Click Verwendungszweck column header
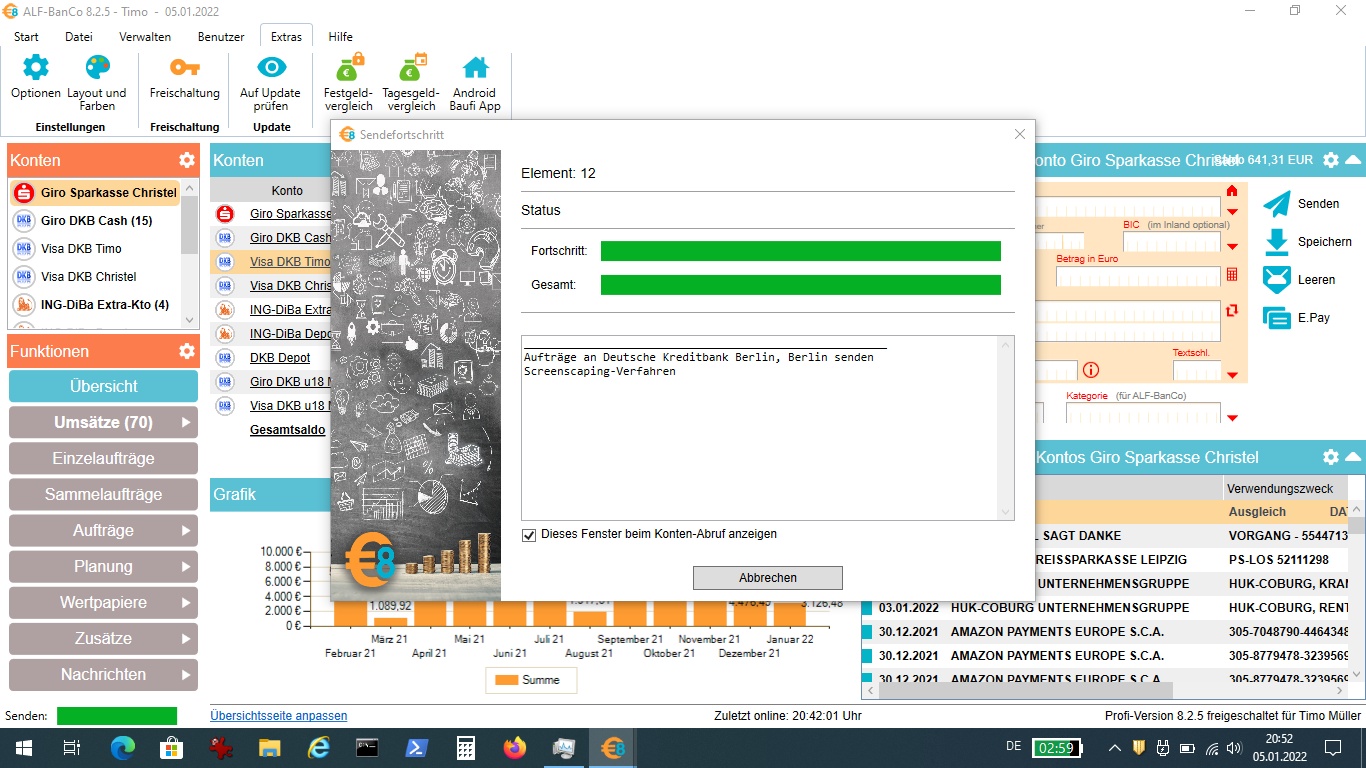1366x768 pixels. pyautogui.click(x=1286, y=489)
